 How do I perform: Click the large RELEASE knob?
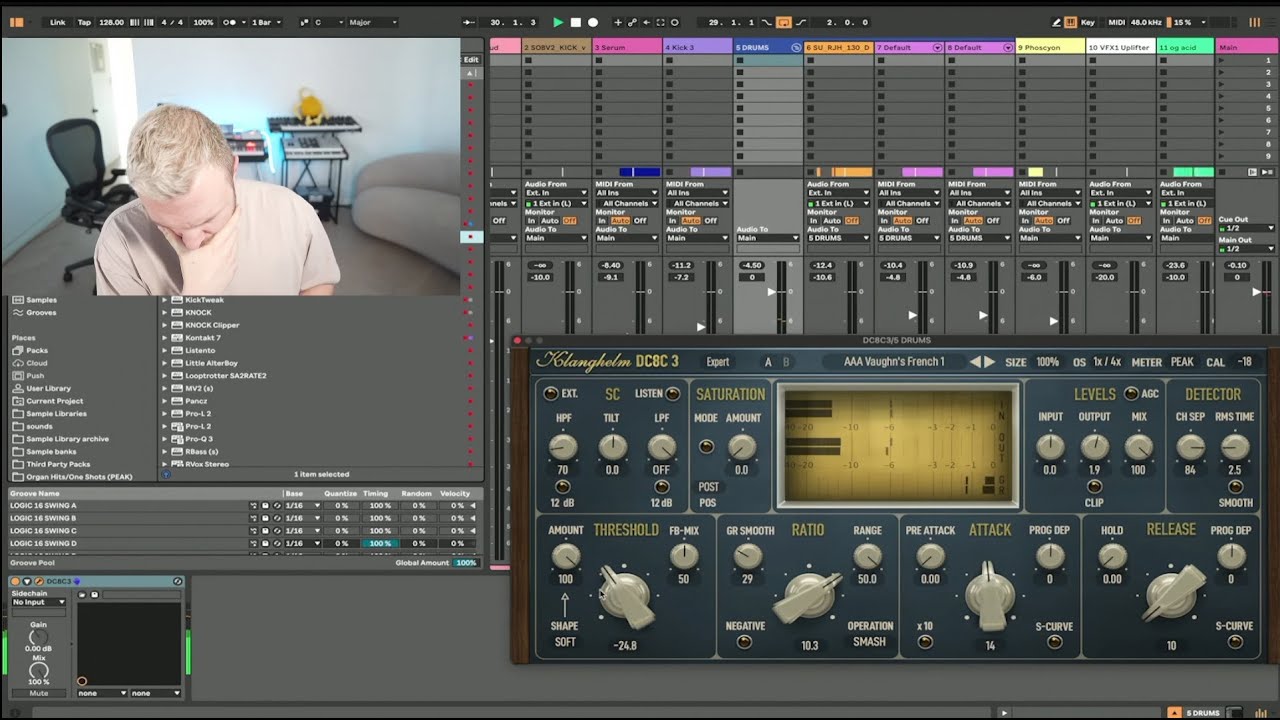pos(1171,594)
